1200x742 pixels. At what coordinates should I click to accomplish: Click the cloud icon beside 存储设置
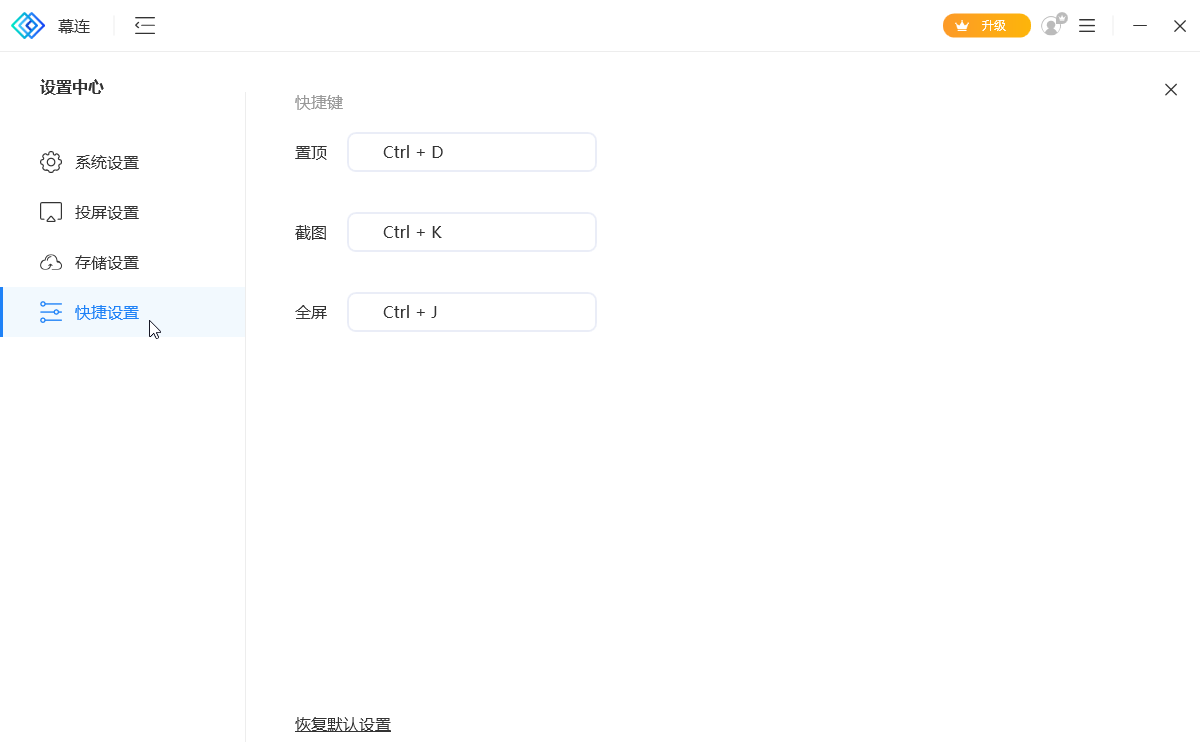point(51,261)
